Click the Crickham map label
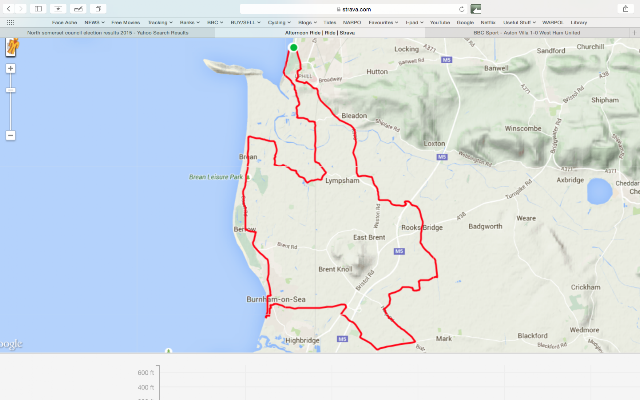Viewport: 640px width, 400px height. click(585, 287)
